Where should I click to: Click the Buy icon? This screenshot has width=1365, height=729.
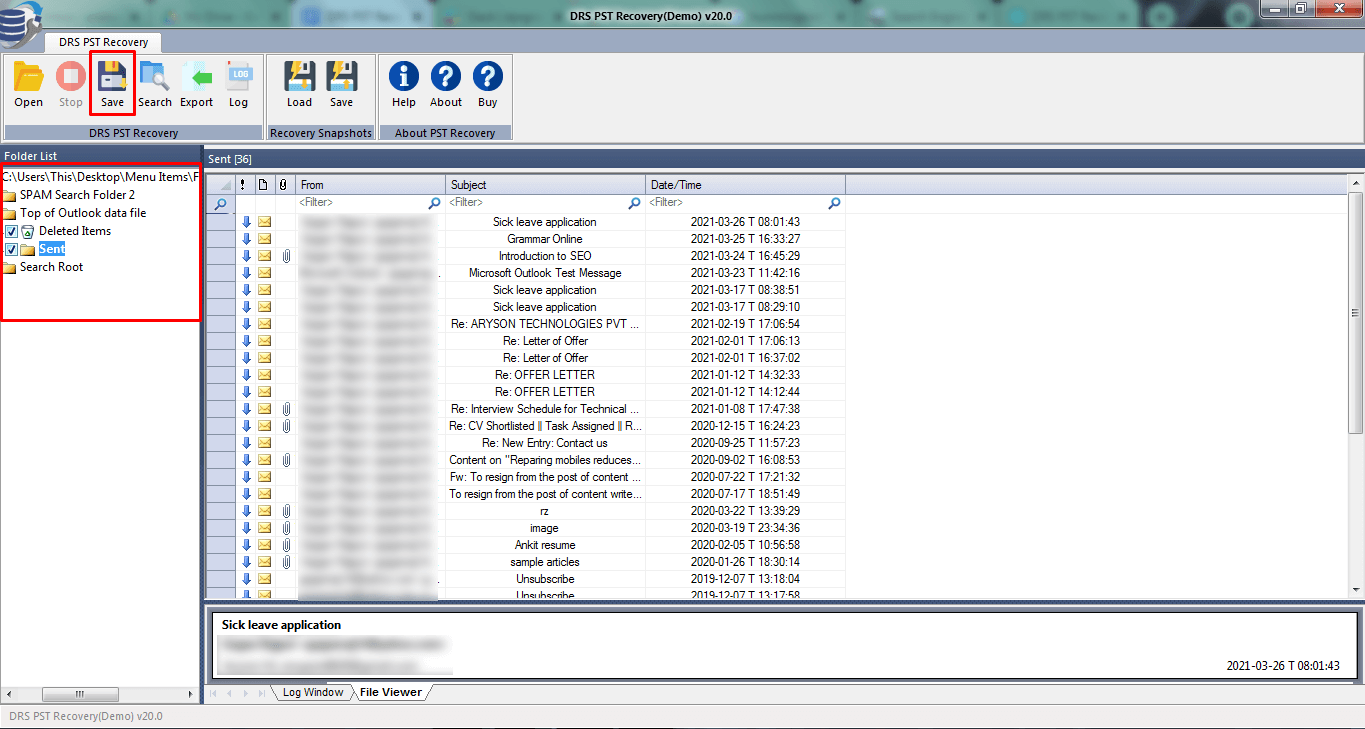click(x=488, y=84)
